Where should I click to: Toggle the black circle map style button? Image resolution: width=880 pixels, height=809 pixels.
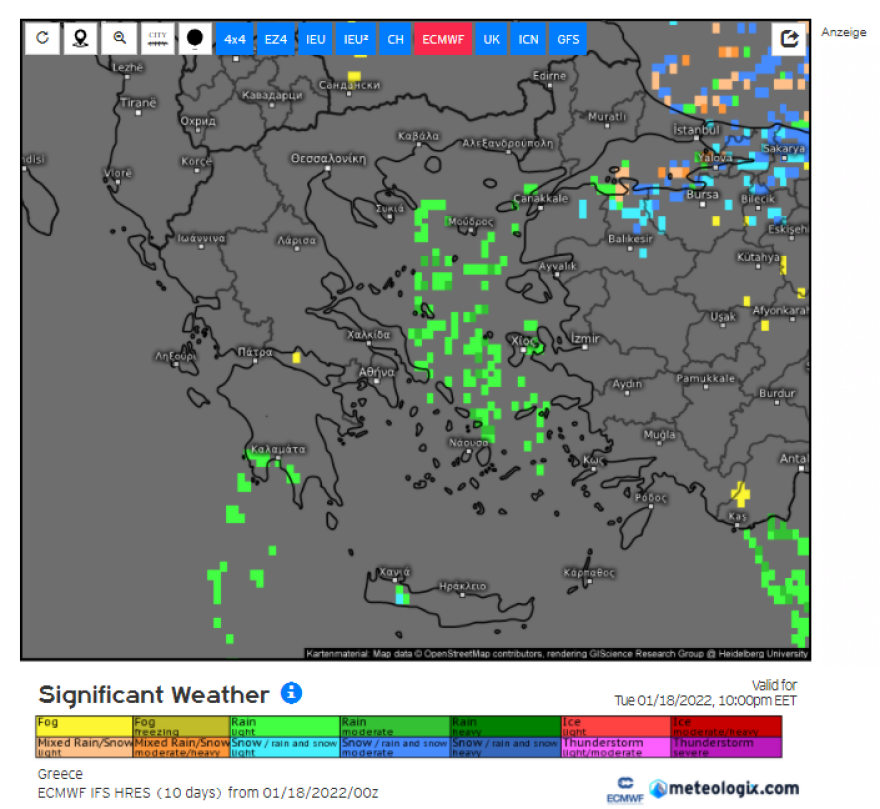point(195,38)
